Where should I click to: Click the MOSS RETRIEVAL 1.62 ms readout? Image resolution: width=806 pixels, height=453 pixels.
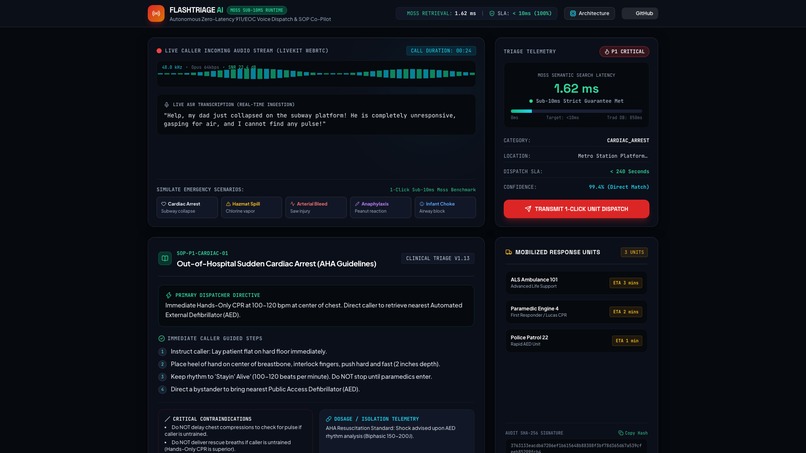[x=441, y=13]
